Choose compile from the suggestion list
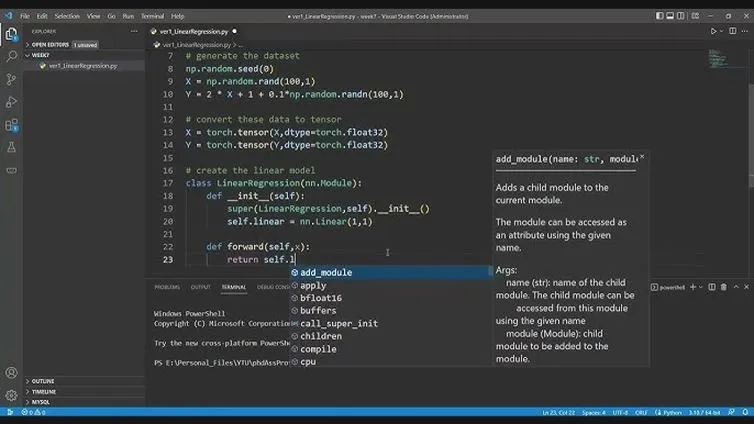The width and height of the screenshot is (754, 424). 391,349
